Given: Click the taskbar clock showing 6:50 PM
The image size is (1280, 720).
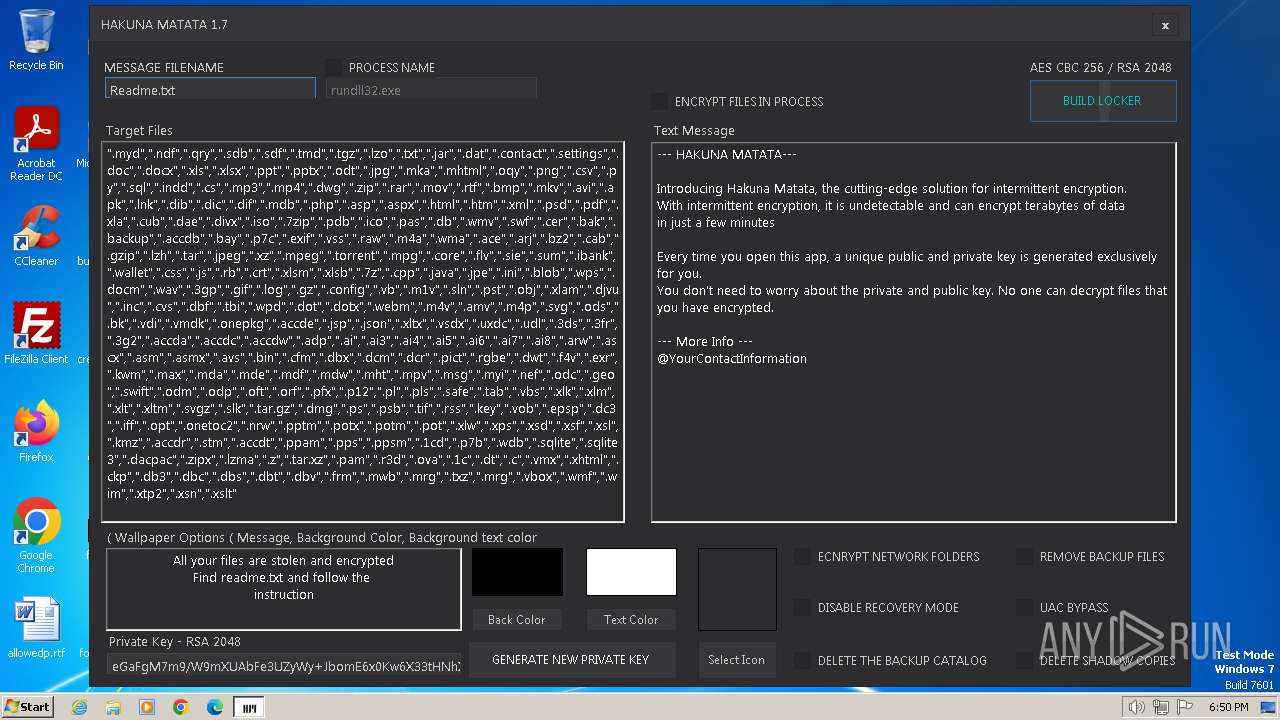Looking at the screenshot, I should [1228, 707].
